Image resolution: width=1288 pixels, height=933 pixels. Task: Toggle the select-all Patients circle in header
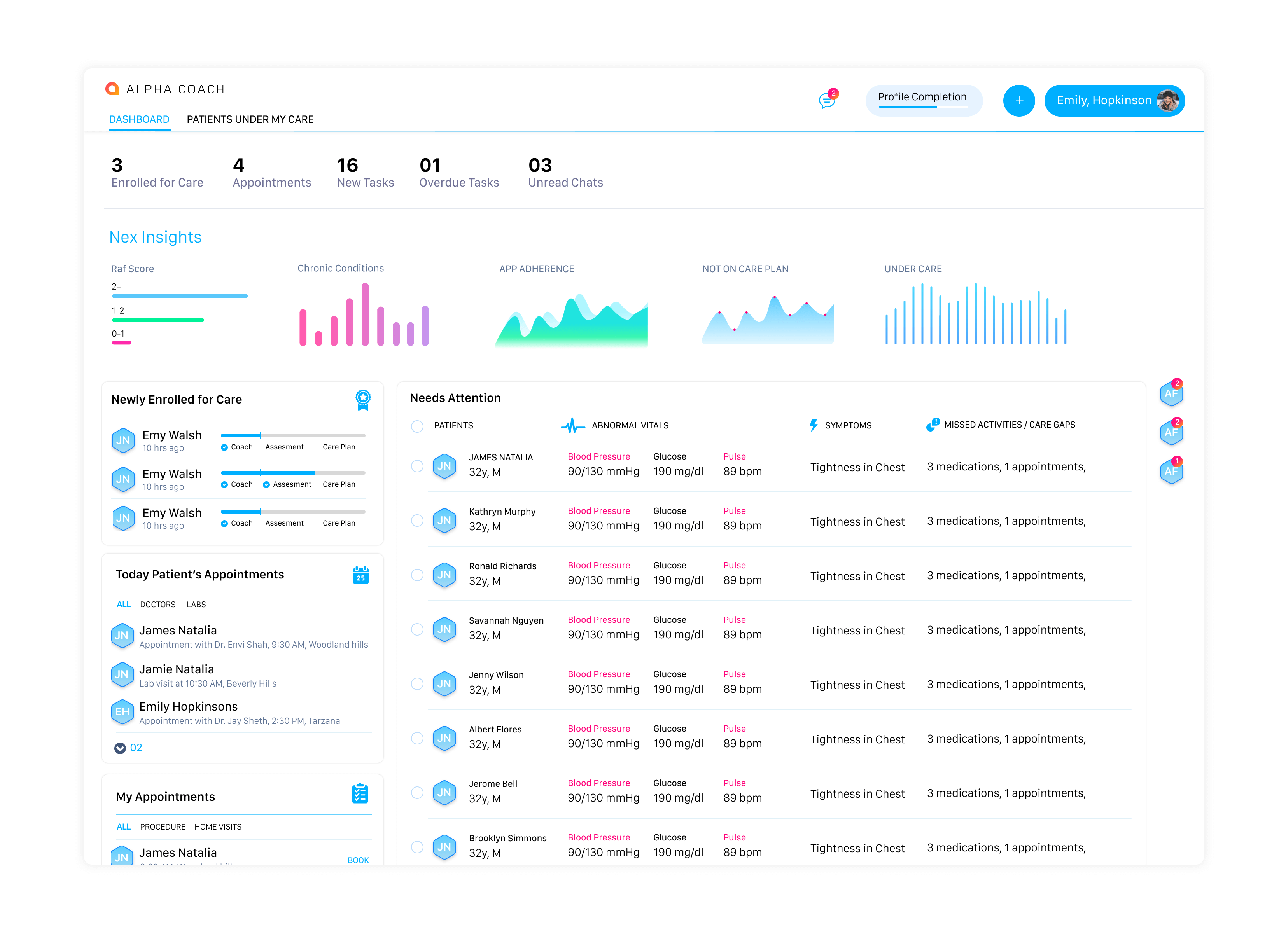click(x=417, y=426)
